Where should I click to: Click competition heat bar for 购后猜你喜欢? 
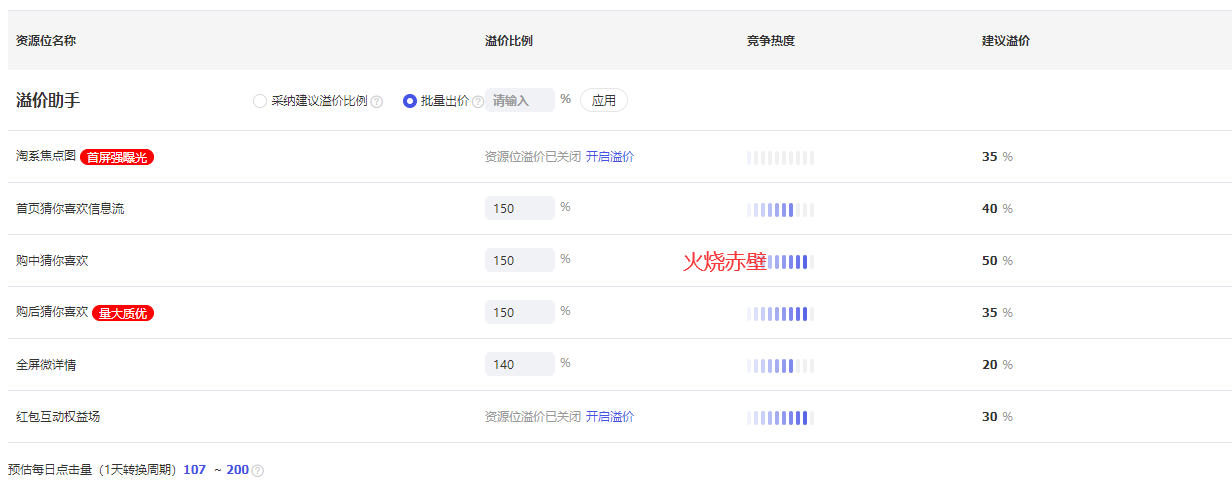click(x=781, y=314)
